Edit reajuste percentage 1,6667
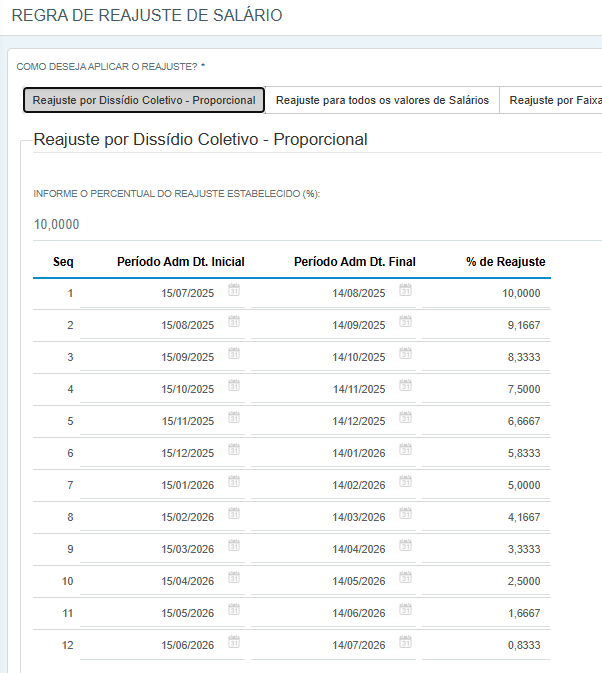The height and width of the screenshot is (673, 602). coord(486,613)
